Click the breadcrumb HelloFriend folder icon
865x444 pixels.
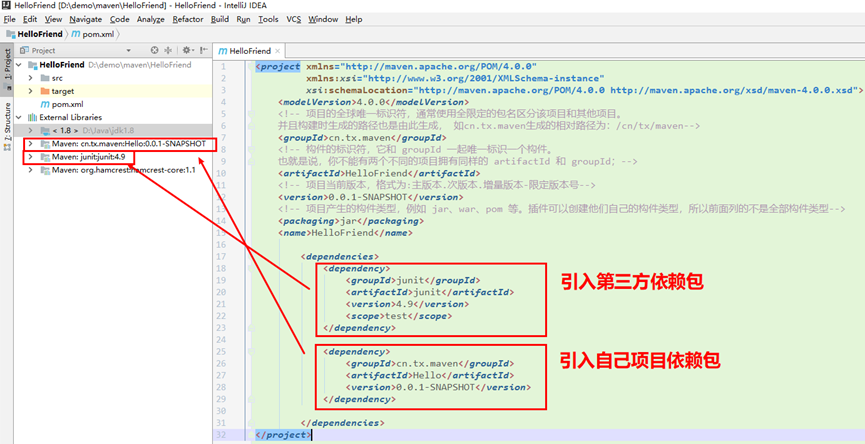pyautogui.click(x=10, y=34)
